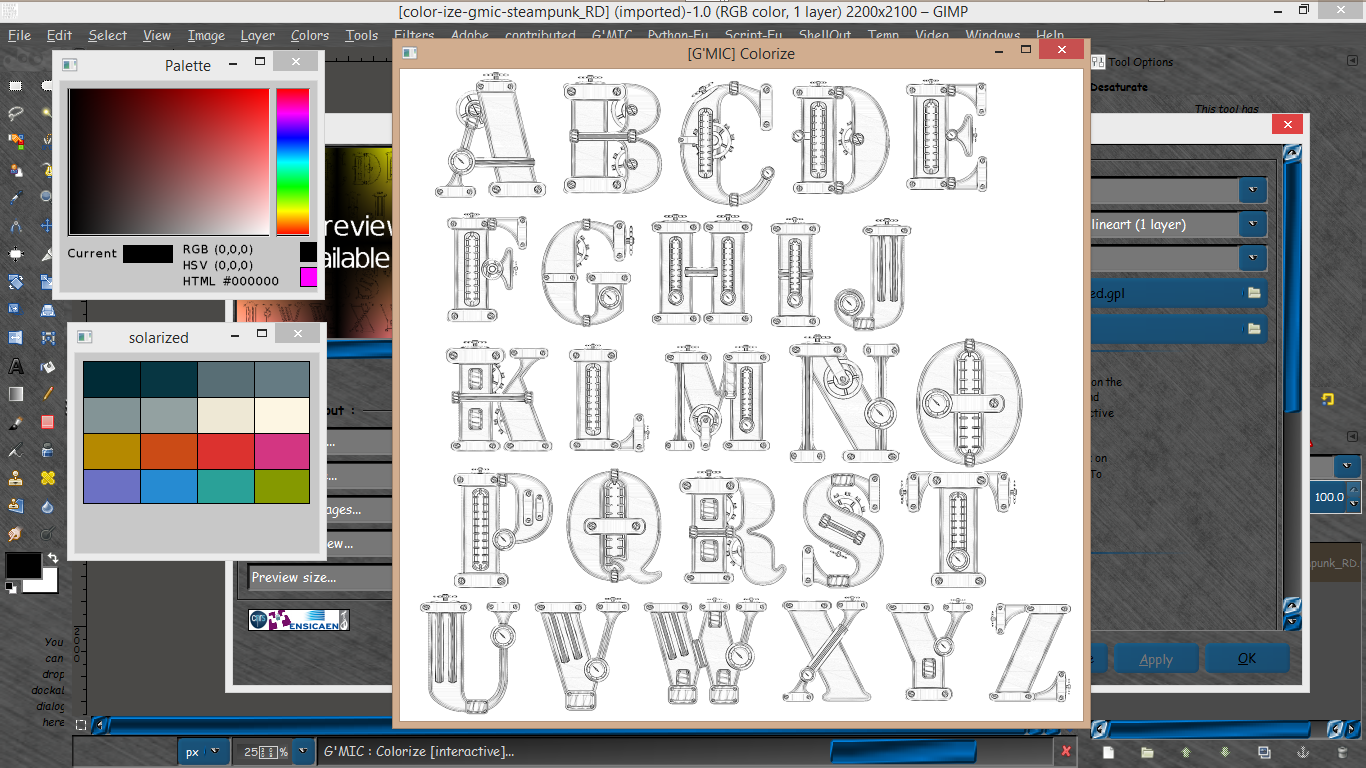Activate the Clone stamp tool
This screenshot has width=1366, height=768.
click(16, 478)
